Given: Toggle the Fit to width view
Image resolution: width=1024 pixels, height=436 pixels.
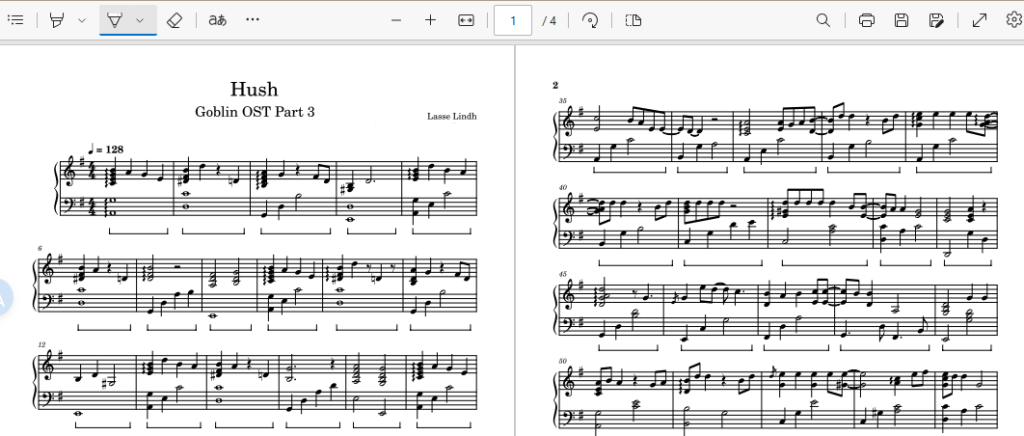Looking at the screenshot, I should (x=466, y=20).
